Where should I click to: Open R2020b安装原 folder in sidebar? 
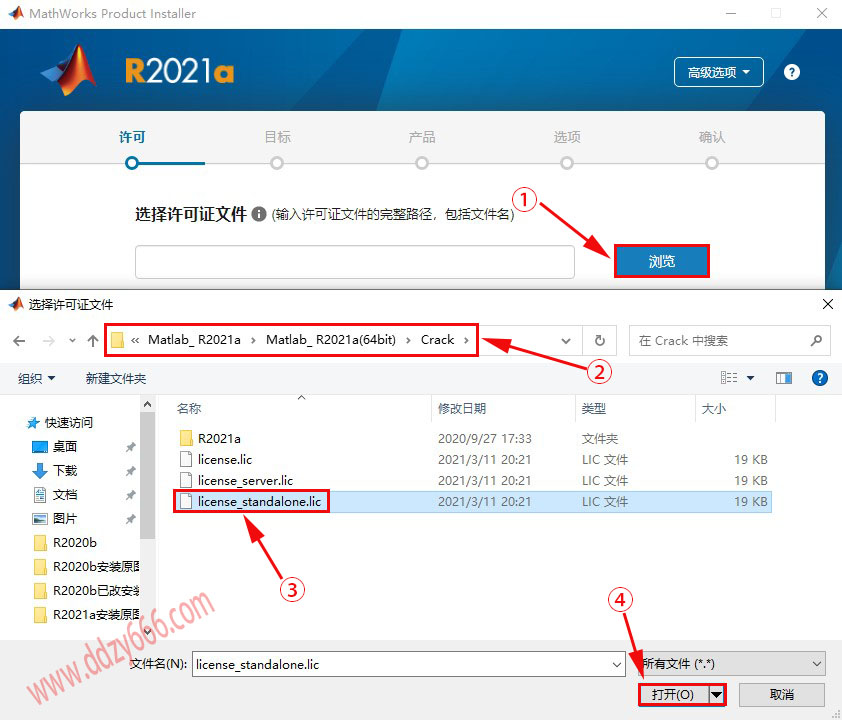[96, 567]
